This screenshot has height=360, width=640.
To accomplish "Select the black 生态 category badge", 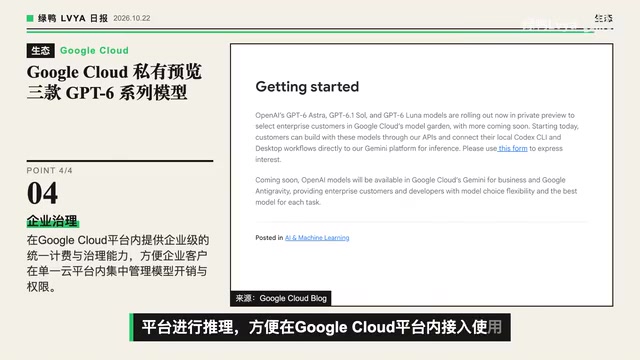I will [40, 51].
